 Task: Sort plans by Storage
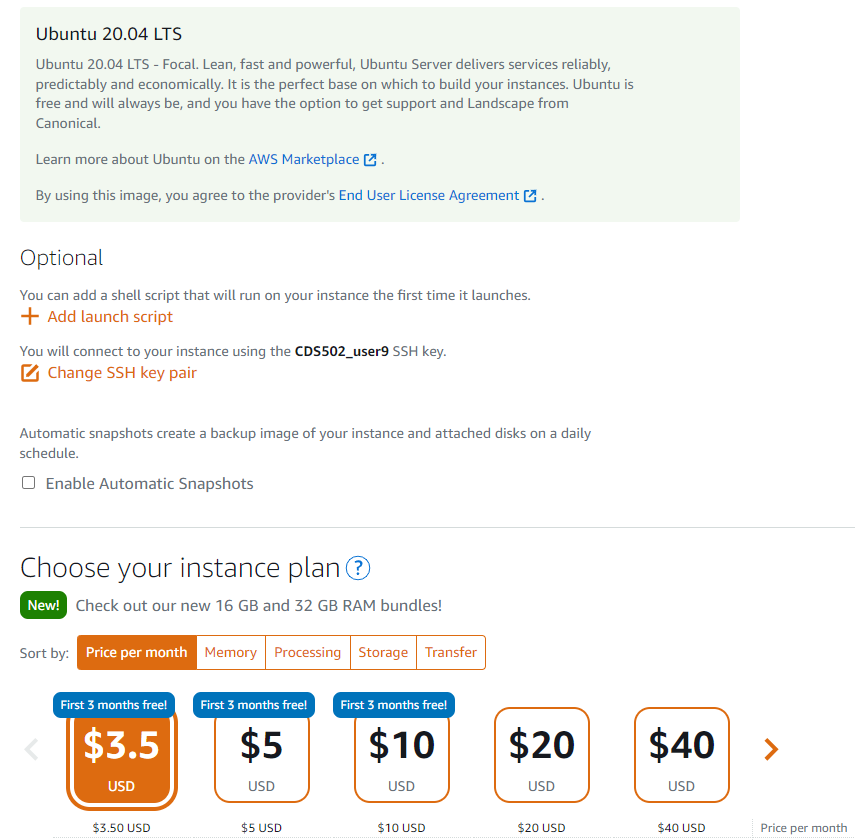point(383,652)
